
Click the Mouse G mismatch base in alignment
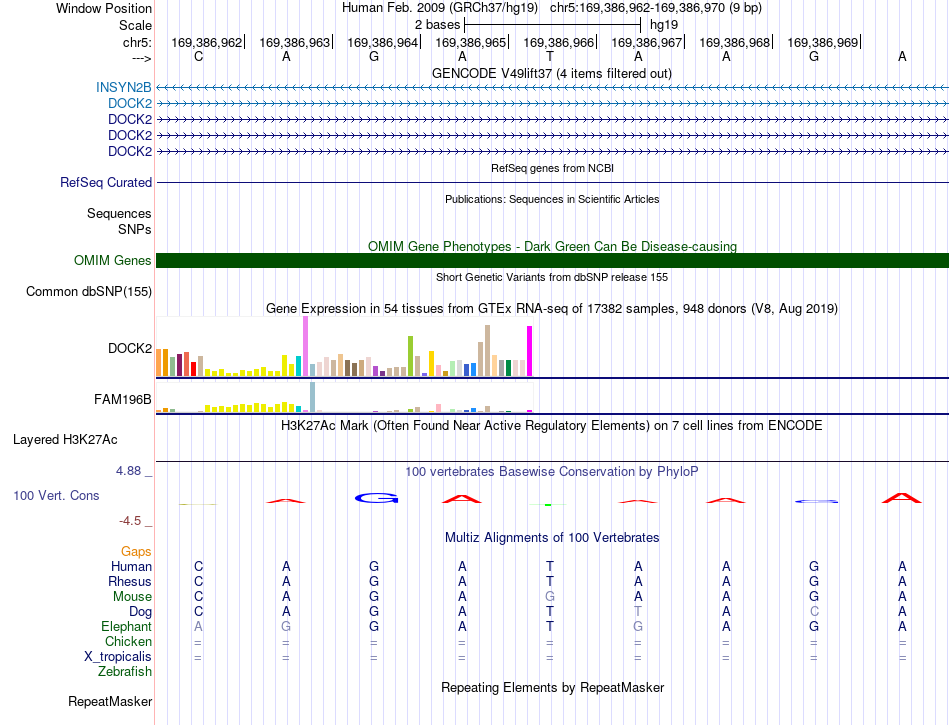point(550,597)
